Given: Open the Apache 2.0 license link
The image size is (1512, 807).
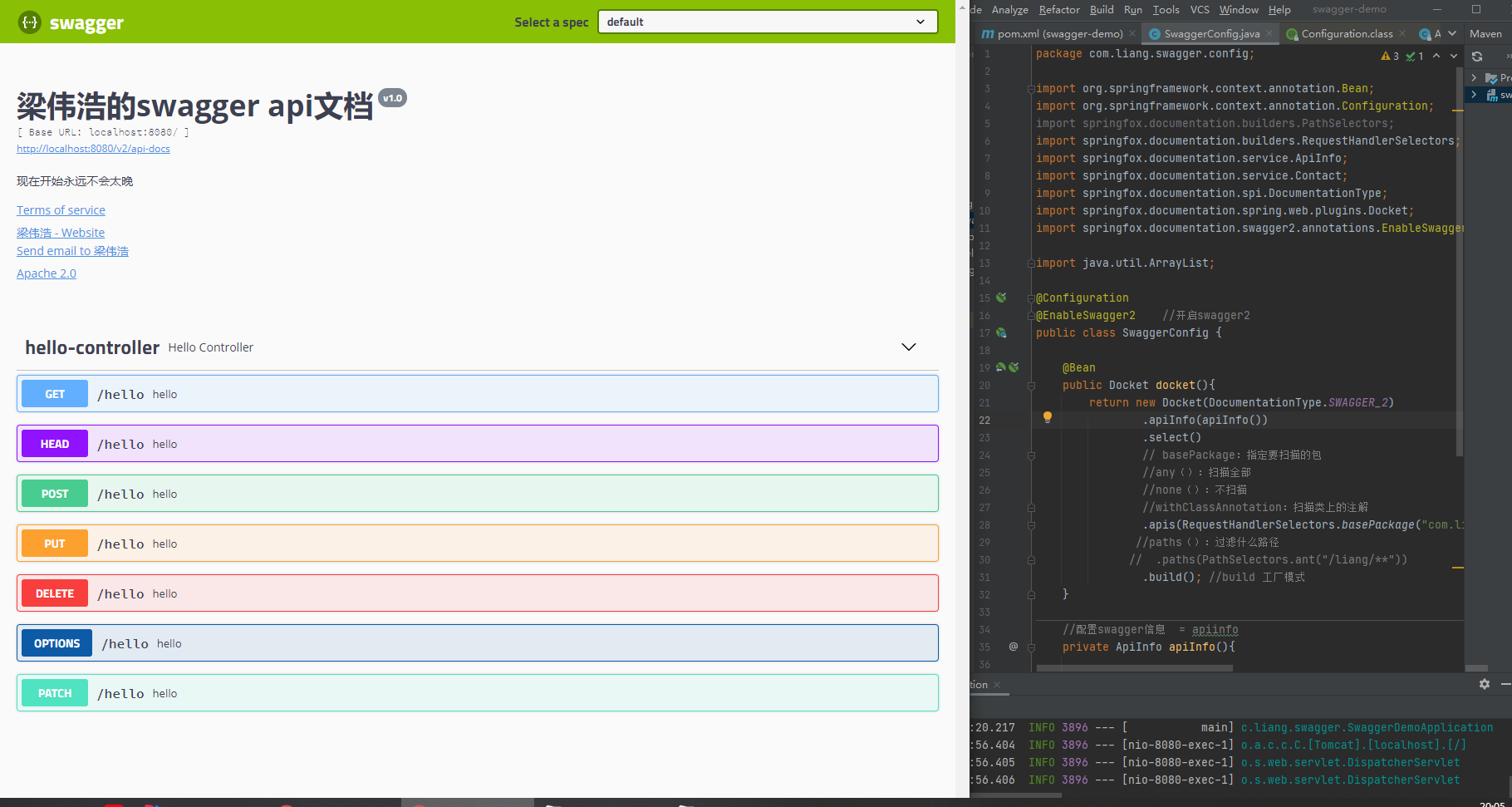Looking at the screenshot, I should (47, 273).
